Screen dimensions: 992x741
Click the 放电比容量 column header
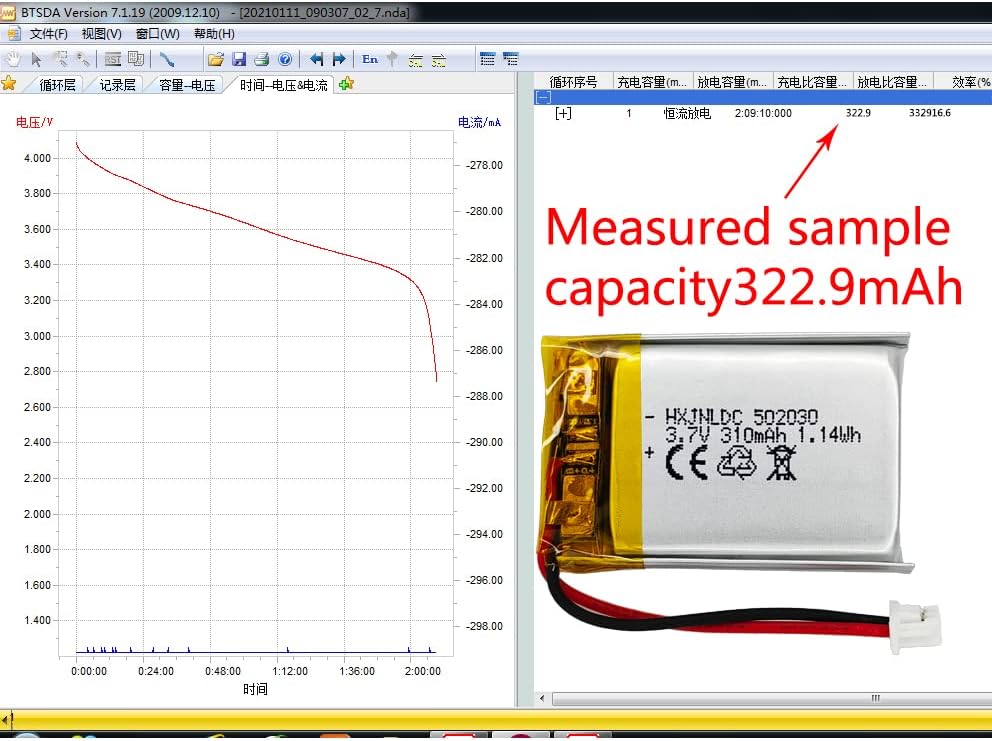click(x=893, y=82)
